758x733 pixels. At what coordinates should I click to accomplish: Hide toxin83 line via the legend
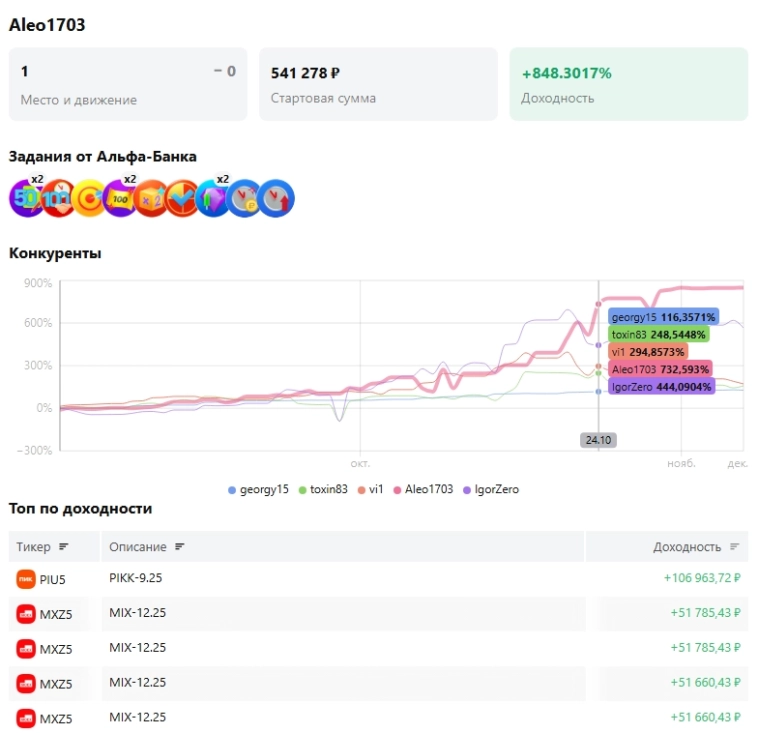(x=326, y=490)
